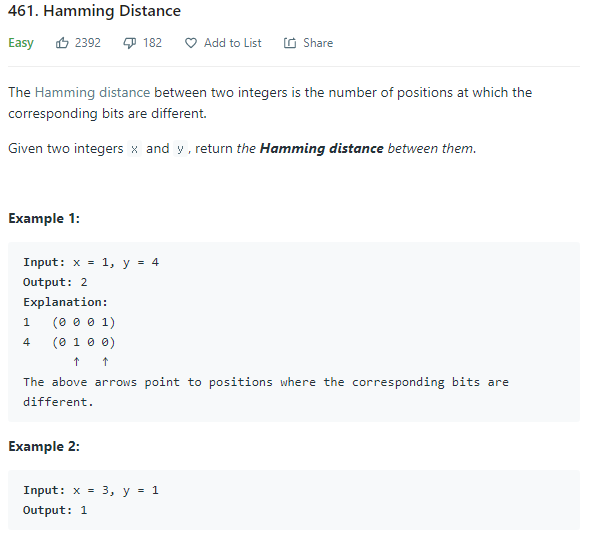Click the Explanation label in Example 1
Image resolution: width=589 pixels, height=552 pixels.
[x=65, y=302]
